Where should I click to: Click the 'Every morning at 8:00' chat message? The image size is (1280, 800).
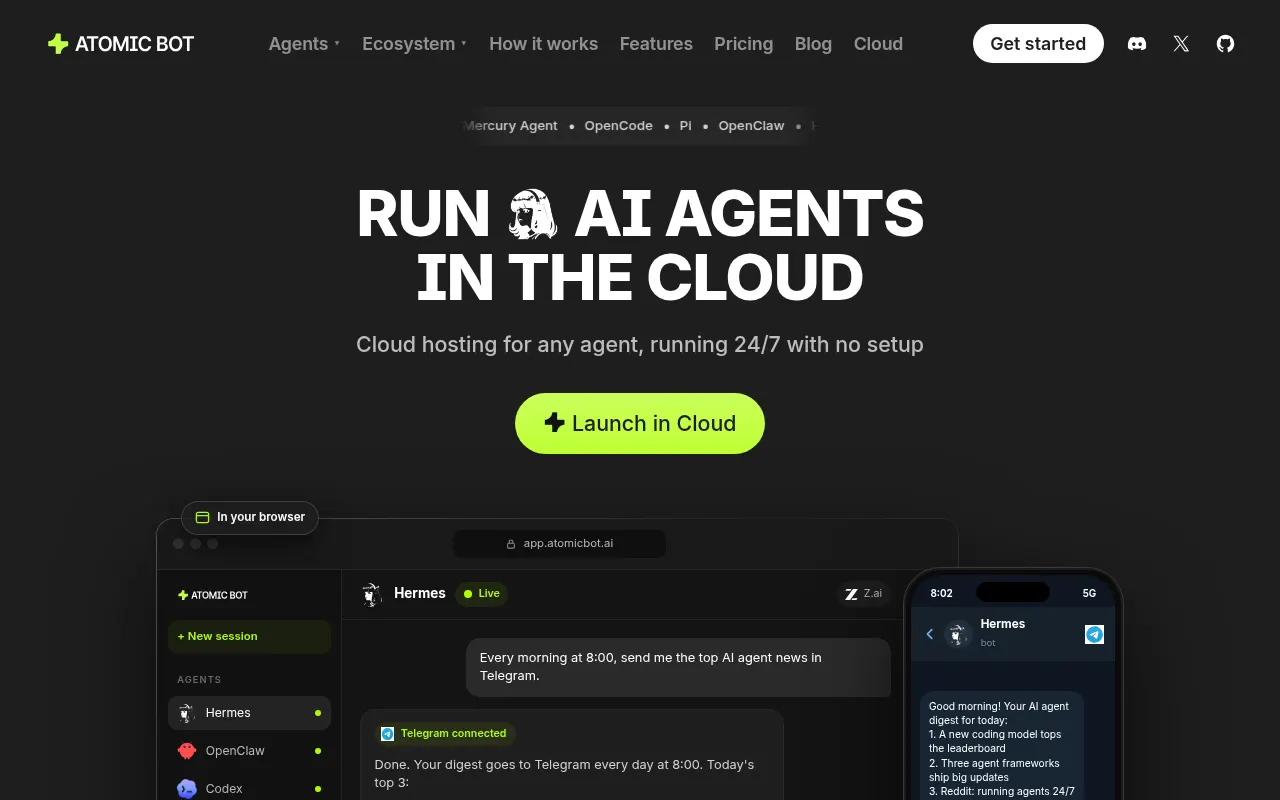678,667
